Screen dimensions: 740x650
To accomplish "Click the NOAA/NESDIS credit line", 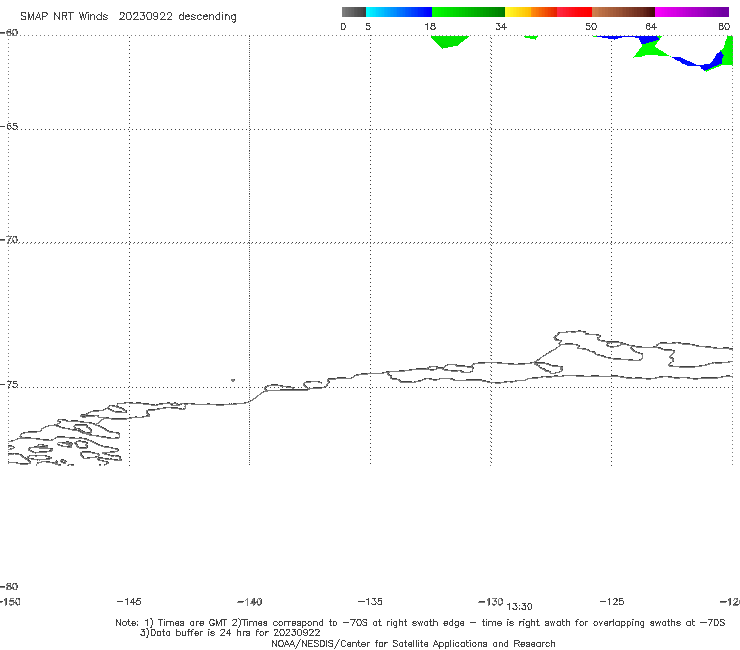I will [x=413, y=643].
